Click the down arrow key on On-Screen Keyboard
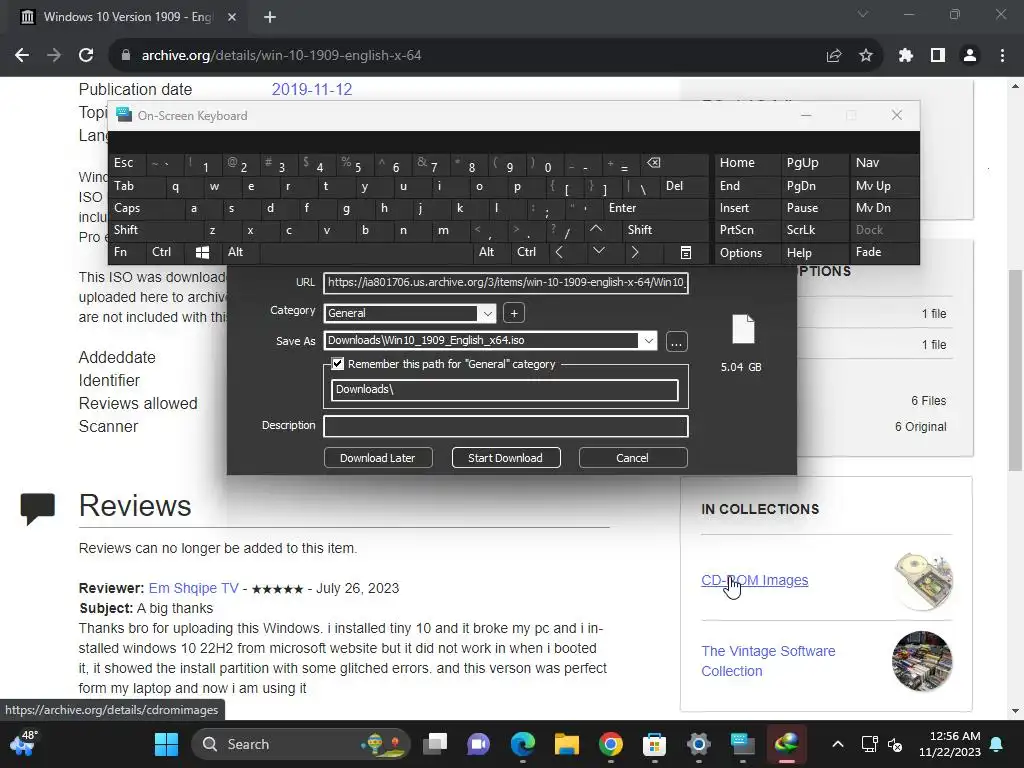 pos(599,251)
